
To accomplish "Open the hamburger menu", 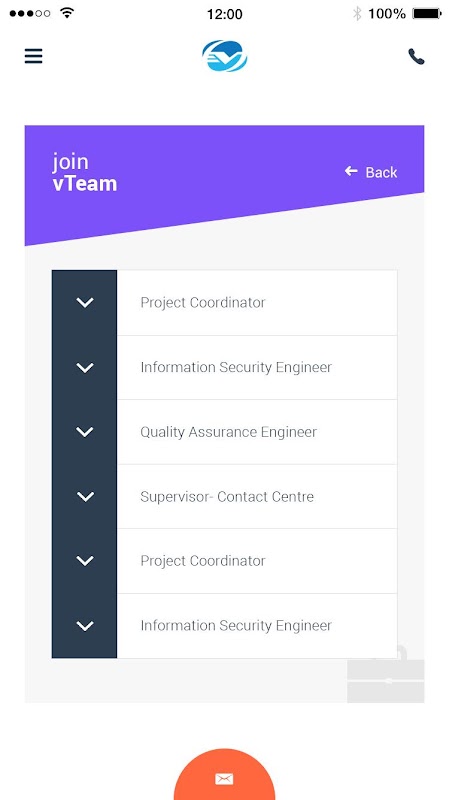I will tap(34, 56).
